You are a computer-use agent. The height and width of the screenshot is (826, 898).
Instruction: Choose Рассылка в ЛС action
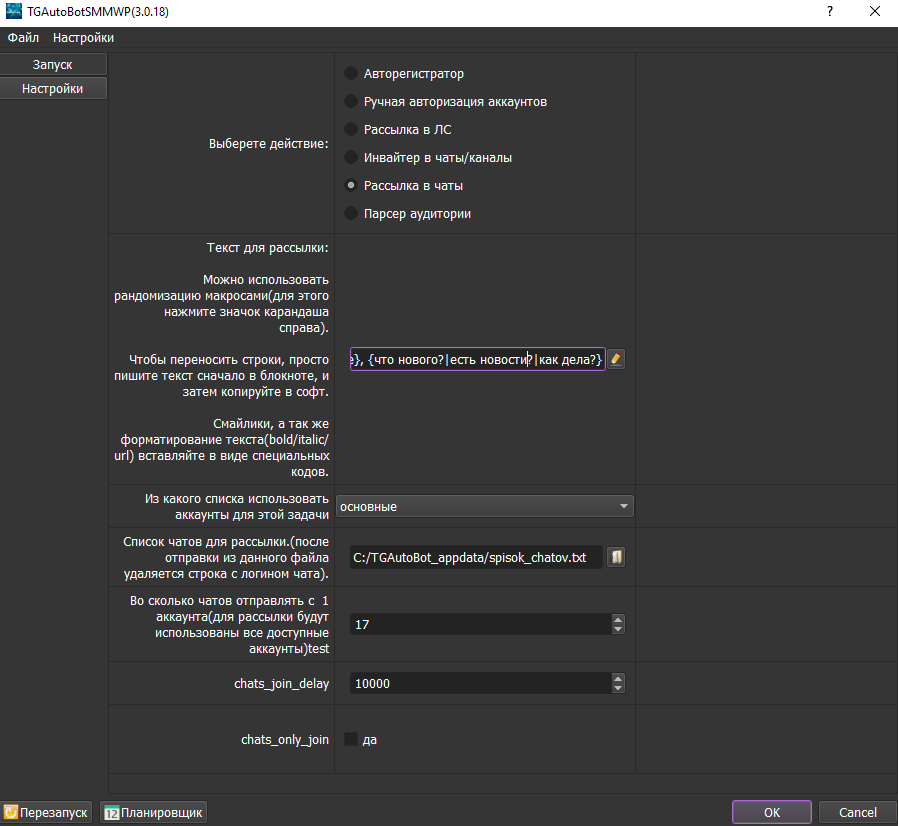click(x=351, y=129)
